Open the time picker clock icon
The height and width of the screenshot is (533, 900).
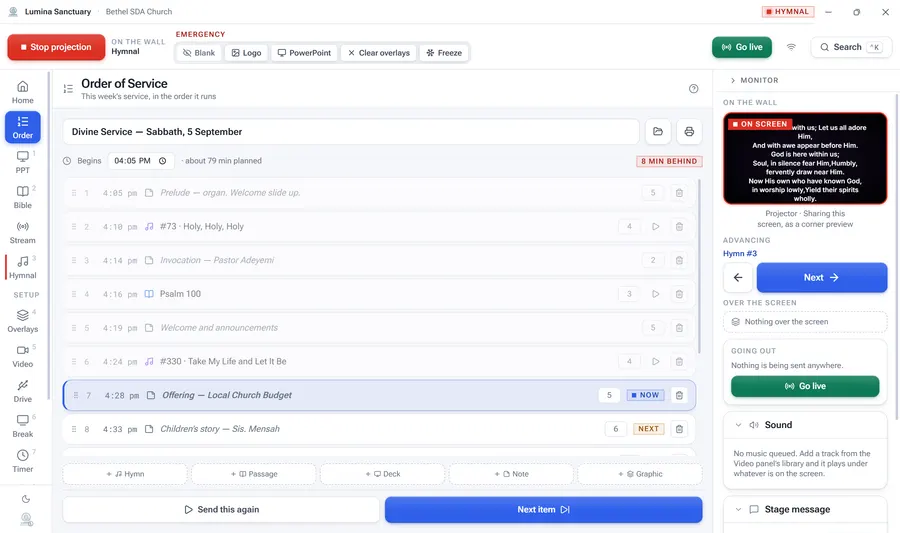[162, 161]
